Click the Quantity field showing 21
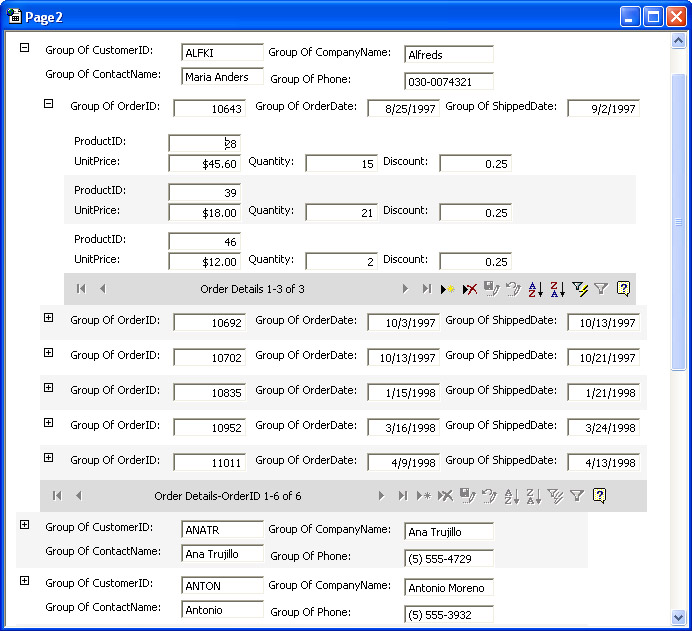 [x=341, y=212]
